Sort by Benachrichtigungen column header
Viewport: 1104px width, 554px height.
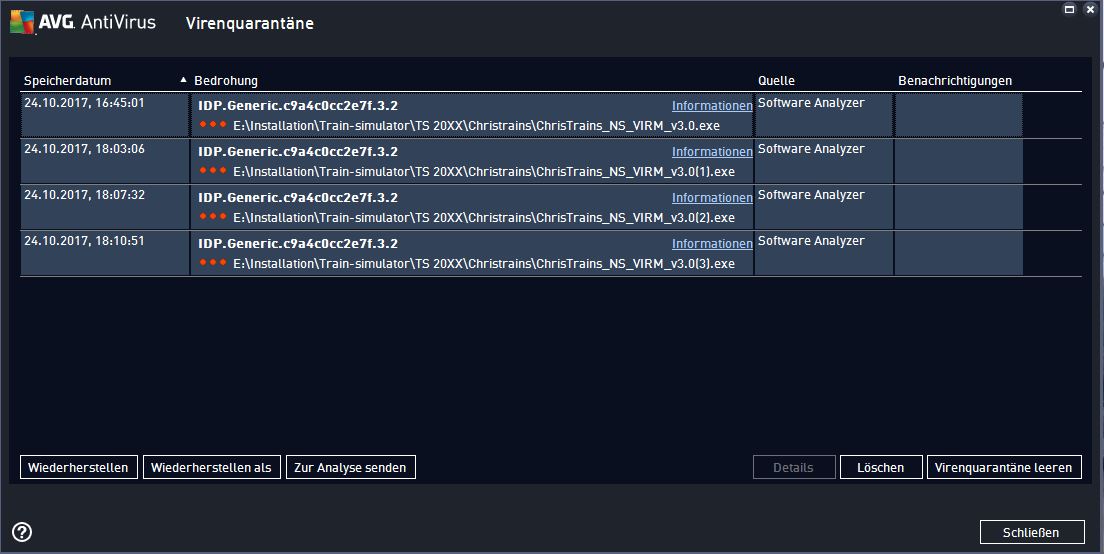coord(955,81)
